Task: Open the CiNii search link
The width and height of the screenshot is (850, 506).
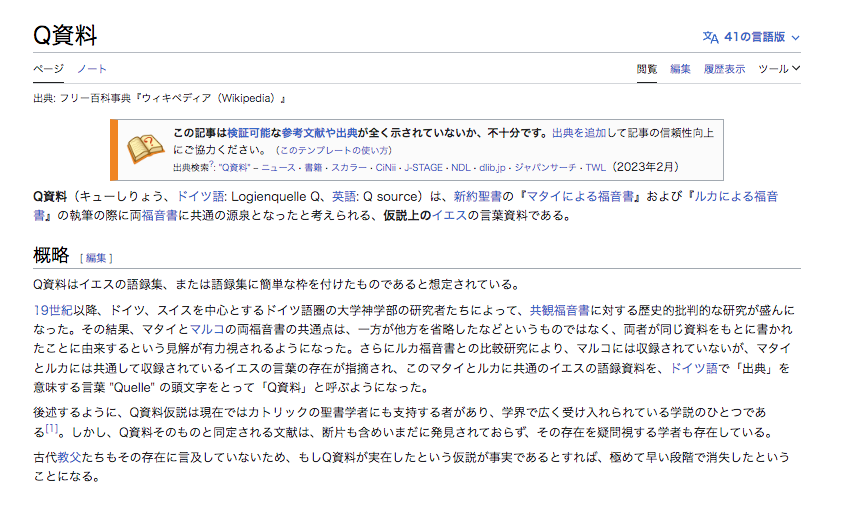Action: (x=385, y=168)
